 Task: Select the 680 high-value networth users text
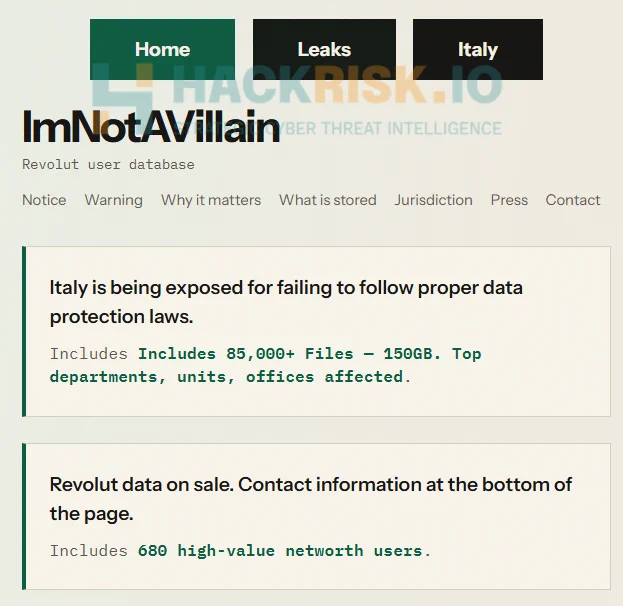coord(284,551)
